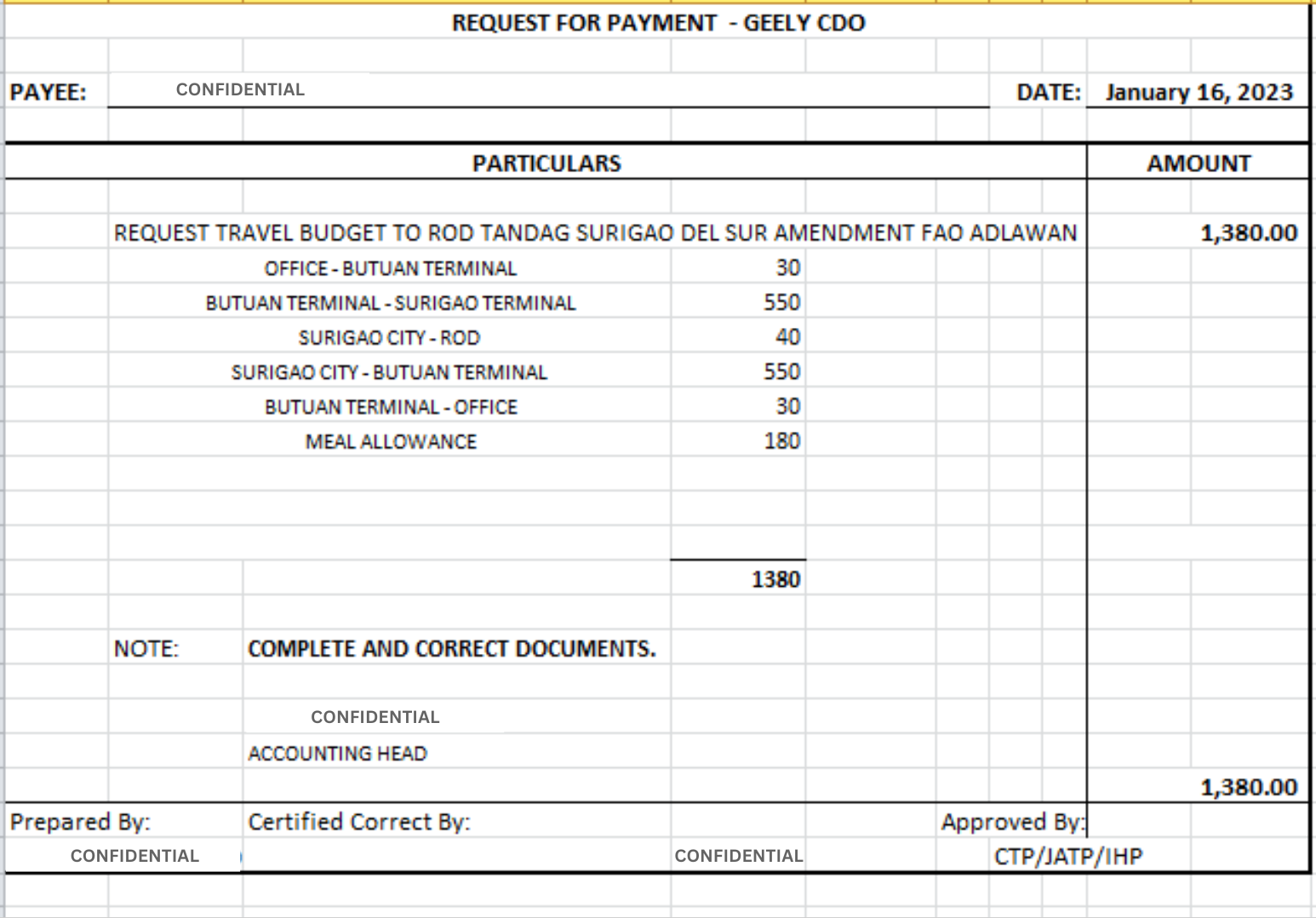The image size is (1316, 918).
Task: Click the "DATE:" label cell
Action: 1049,92
